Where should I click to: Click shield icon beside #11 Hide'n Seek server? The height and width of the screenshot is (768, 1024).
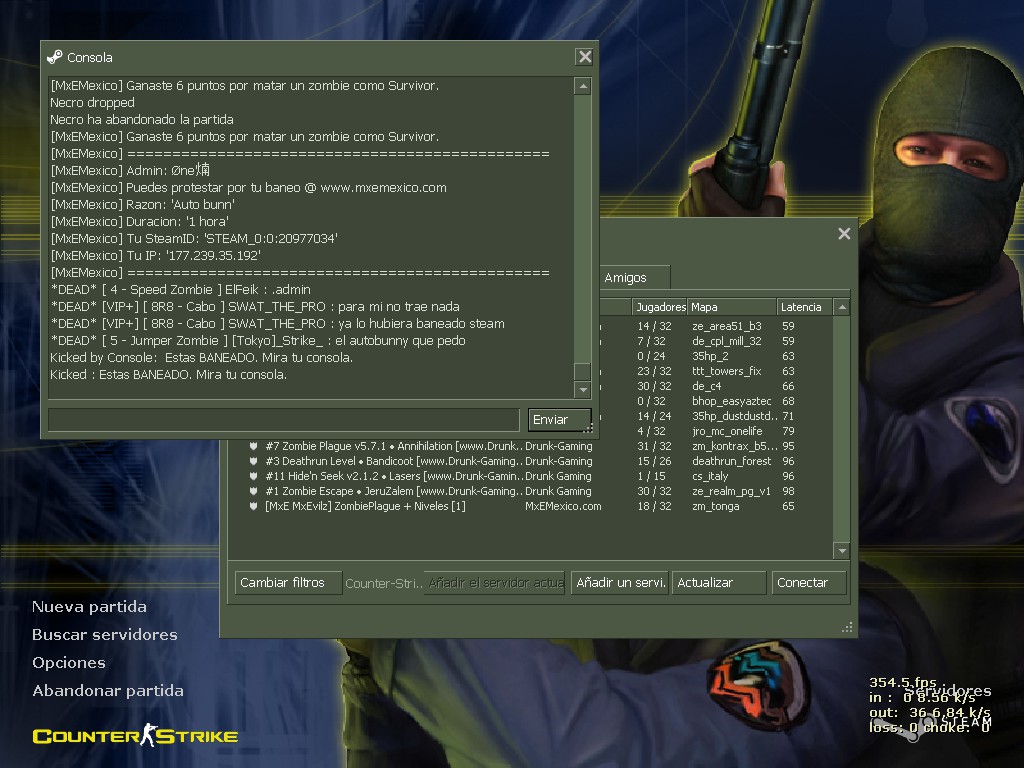253,476
